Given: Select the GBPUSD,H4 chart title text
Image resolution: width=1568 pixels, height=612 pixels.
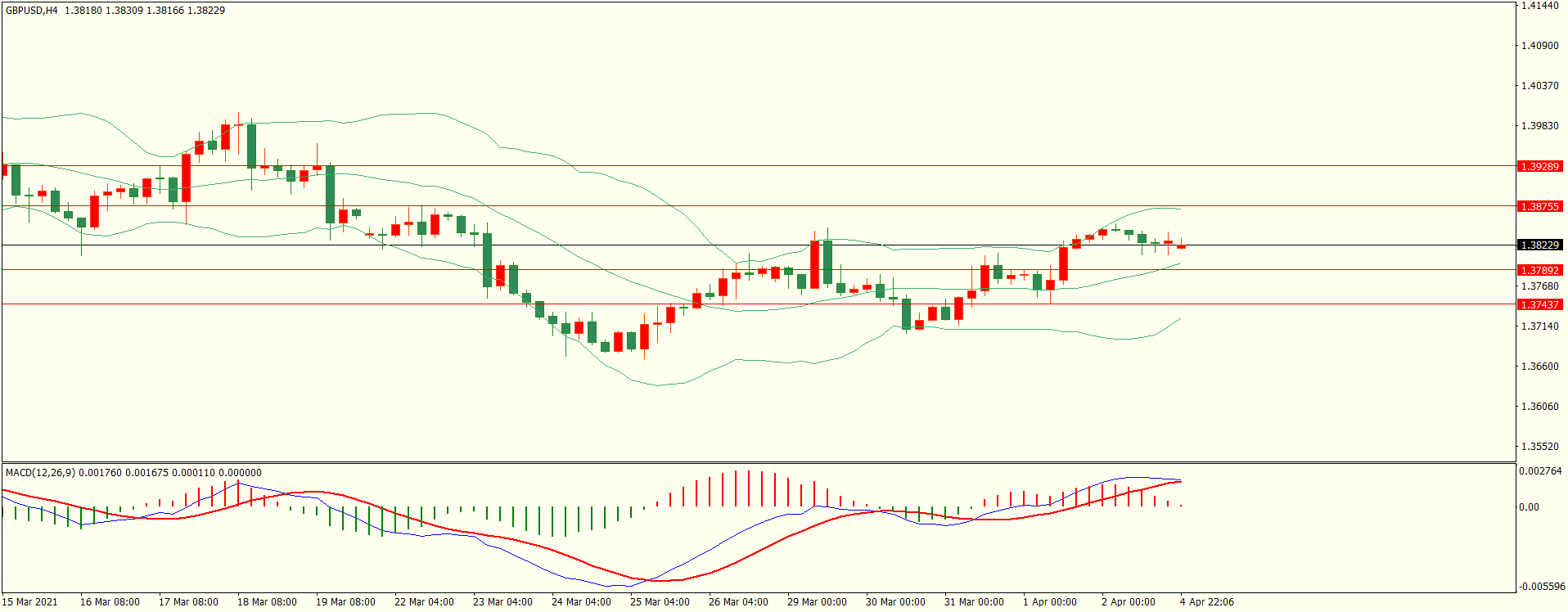Looking at the screenshot, I should (x=32, y=11).
